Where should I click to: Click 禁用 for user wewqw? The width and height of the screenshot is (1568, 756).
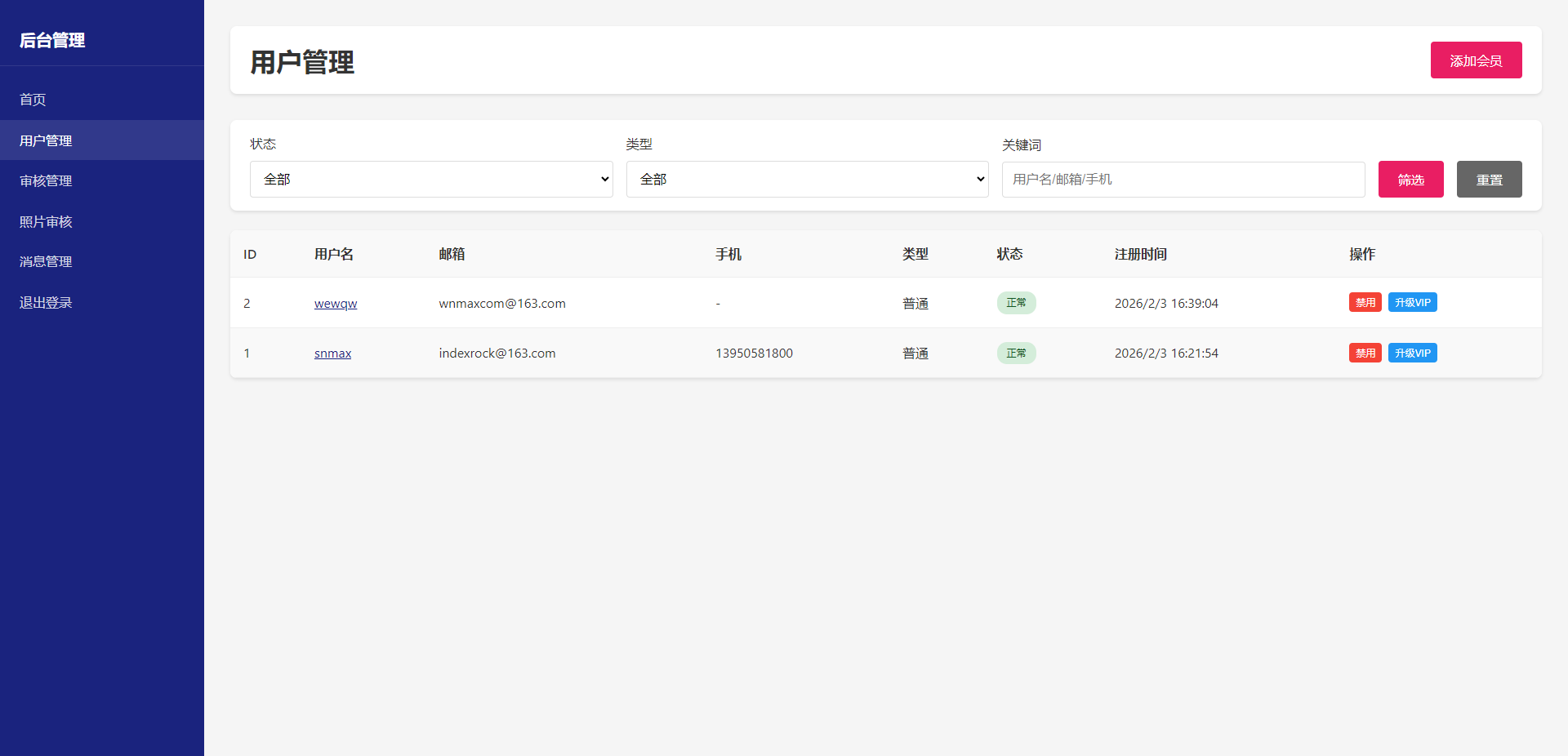1365,302
